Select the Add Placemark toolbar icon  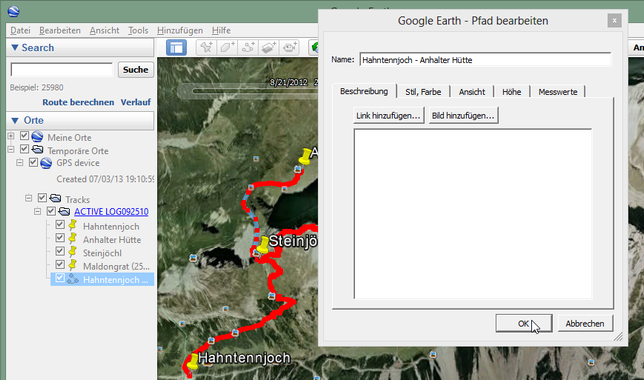pos(206,48)
